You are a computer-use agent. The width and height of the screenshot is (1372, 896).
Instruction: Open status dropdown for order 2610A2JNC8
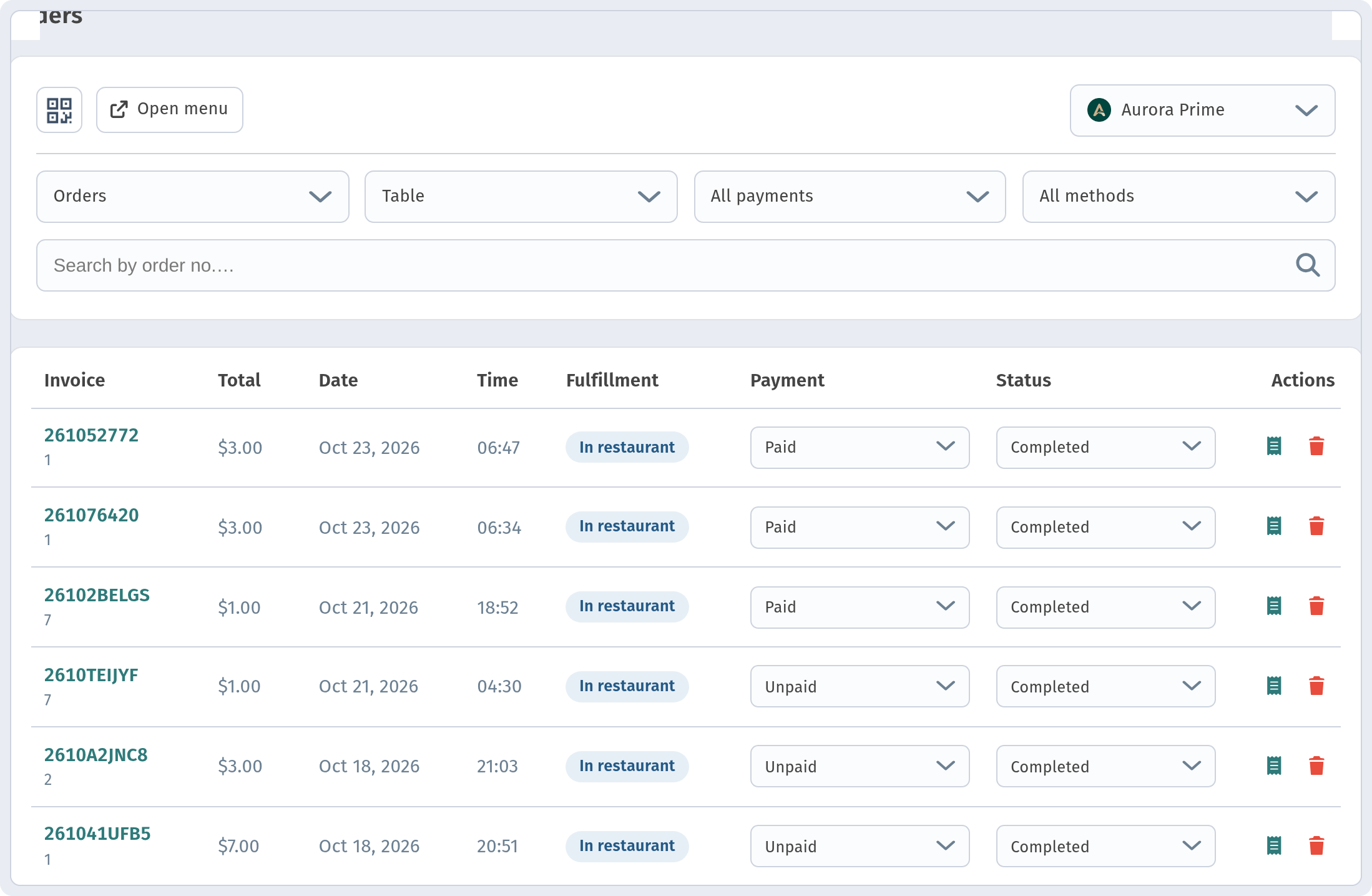pyautogui.click(x=1105, y=766)
